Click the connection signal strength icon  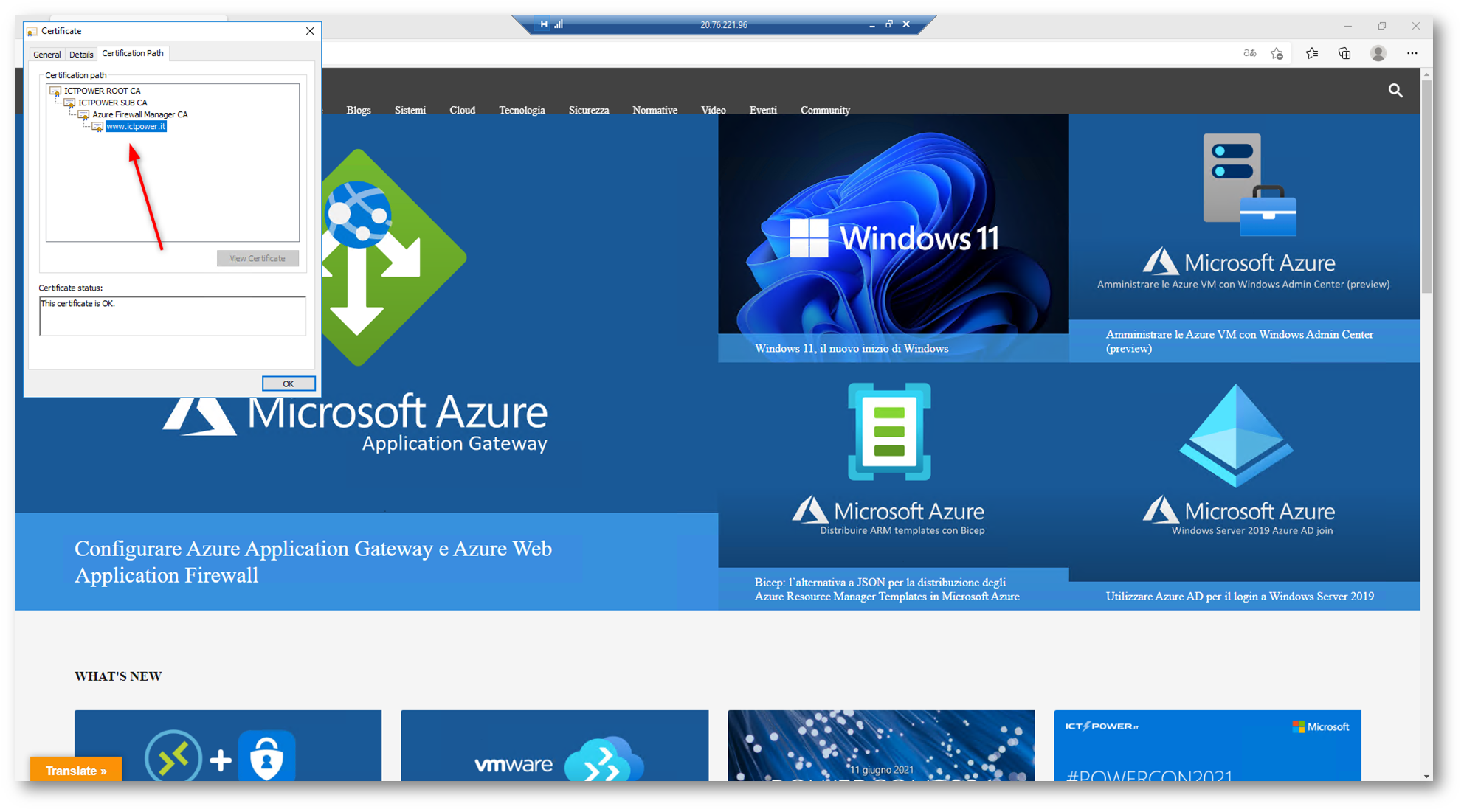tap(559, 24)
